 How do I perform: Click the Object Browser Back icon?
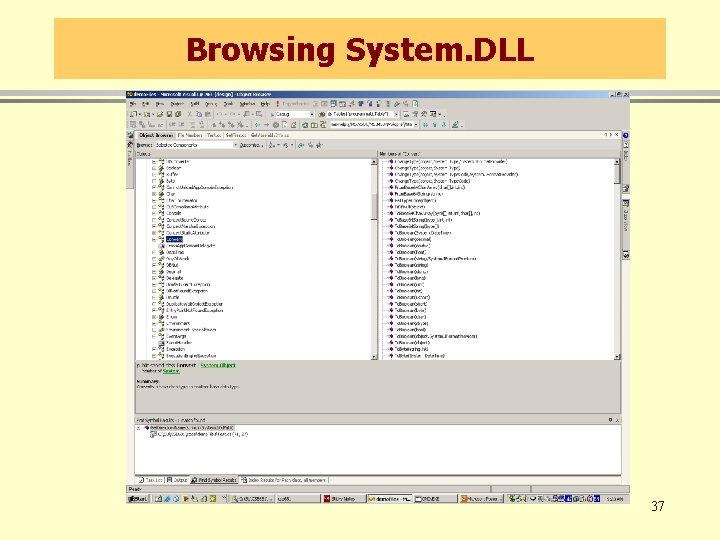(301, 145)
